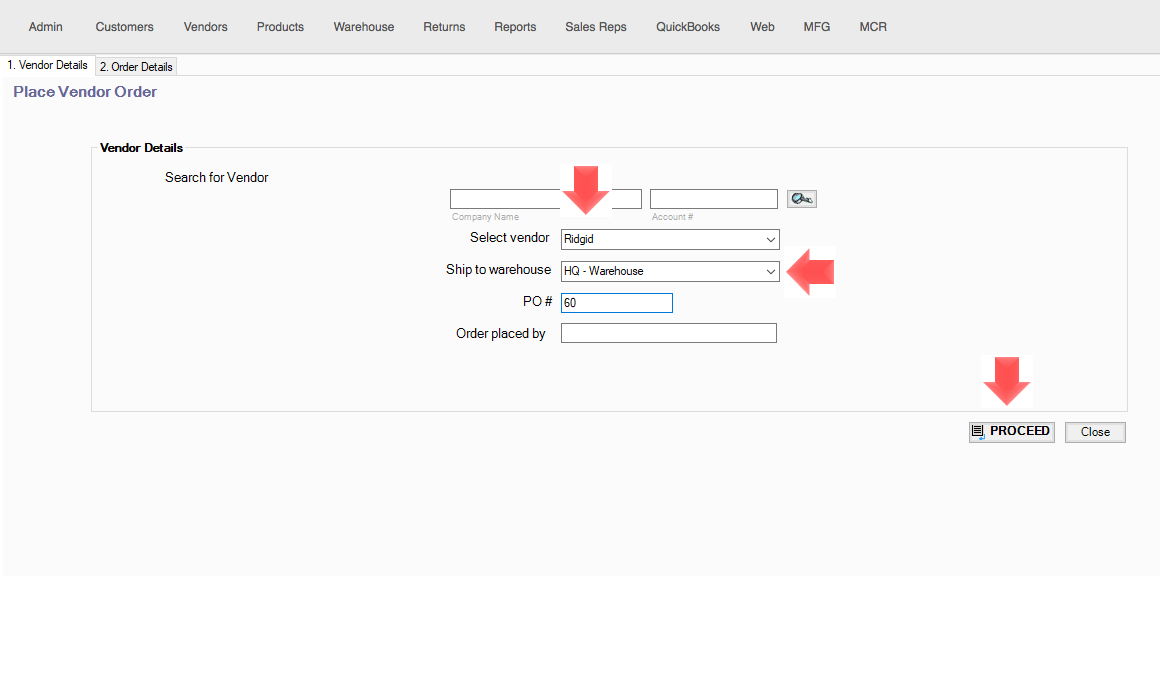The width and height of the screenshot is (1160, 691).
Task: Open the Reports menu
Action: [515, 27]
